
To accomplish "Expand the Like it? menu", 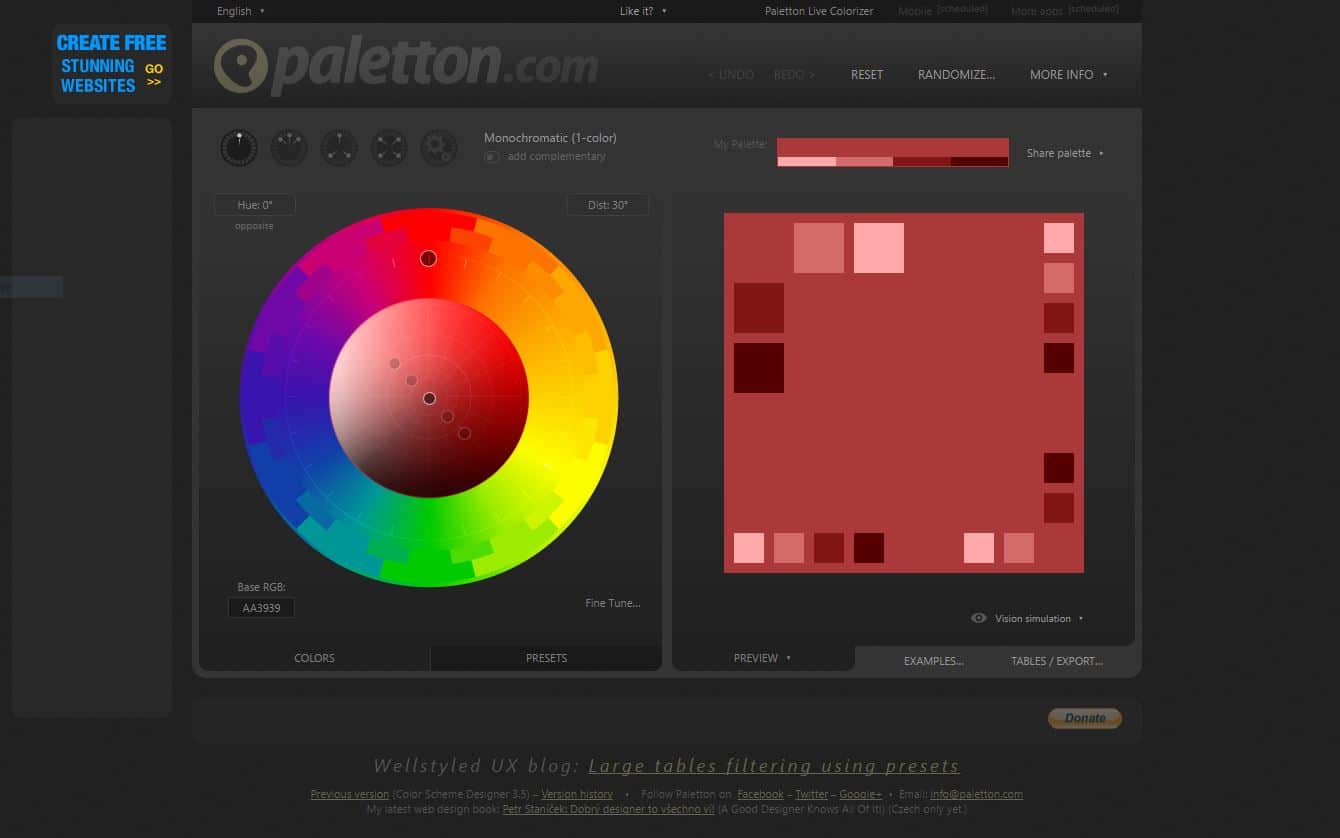I will (x=643, y=11).
